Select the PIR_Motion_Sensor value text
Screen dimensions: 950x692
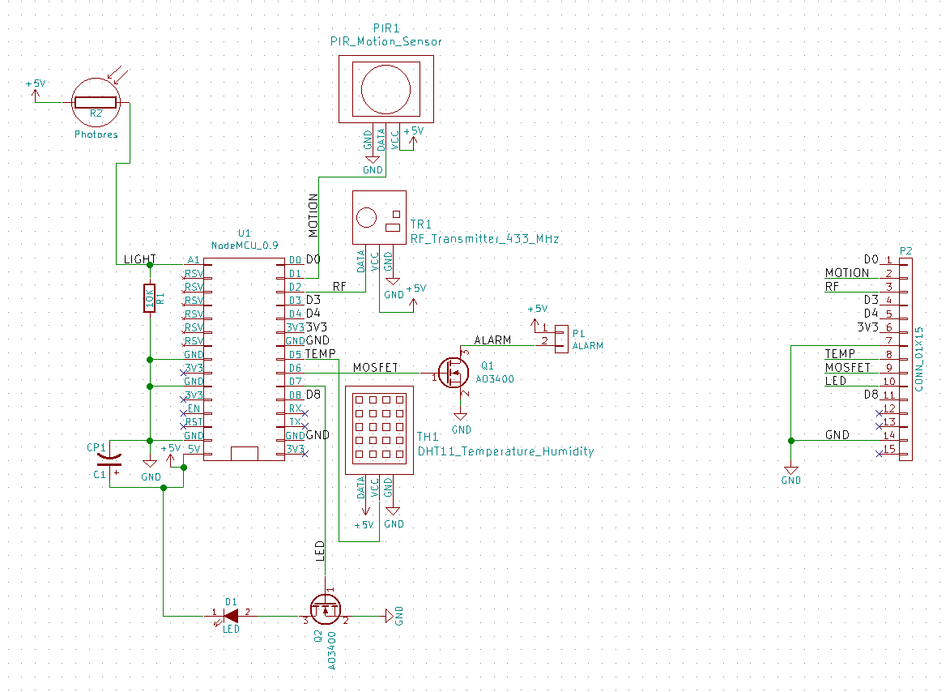(385, 42)
